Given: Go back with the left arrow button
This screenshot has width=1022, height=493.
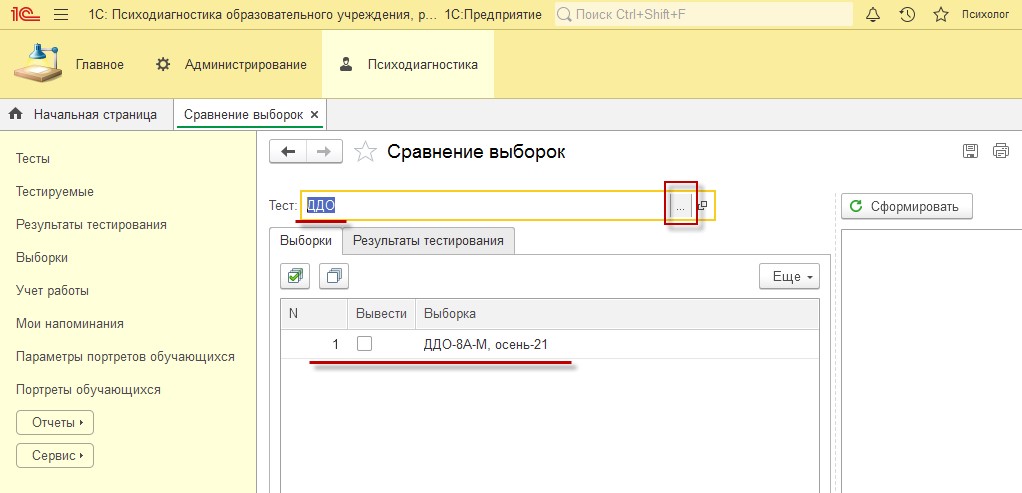Looking at the screenshot, I should pos(287,152).
